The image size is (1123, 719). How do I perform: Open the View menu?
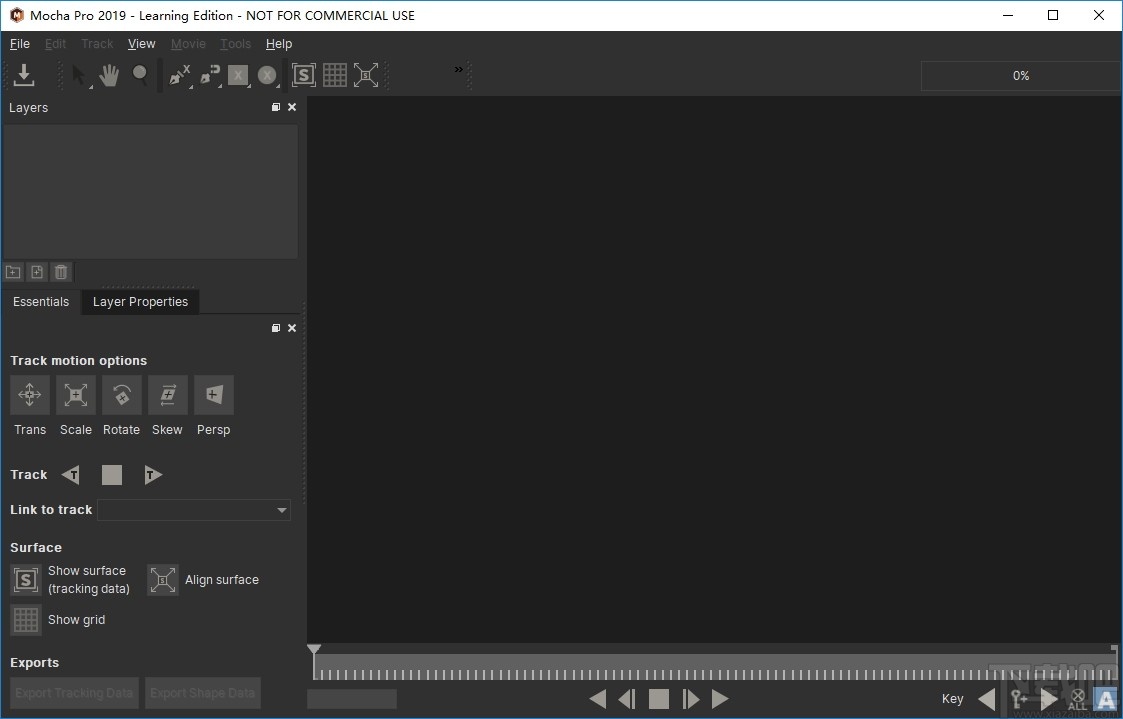pyautogui.click(x=141, y=43)
